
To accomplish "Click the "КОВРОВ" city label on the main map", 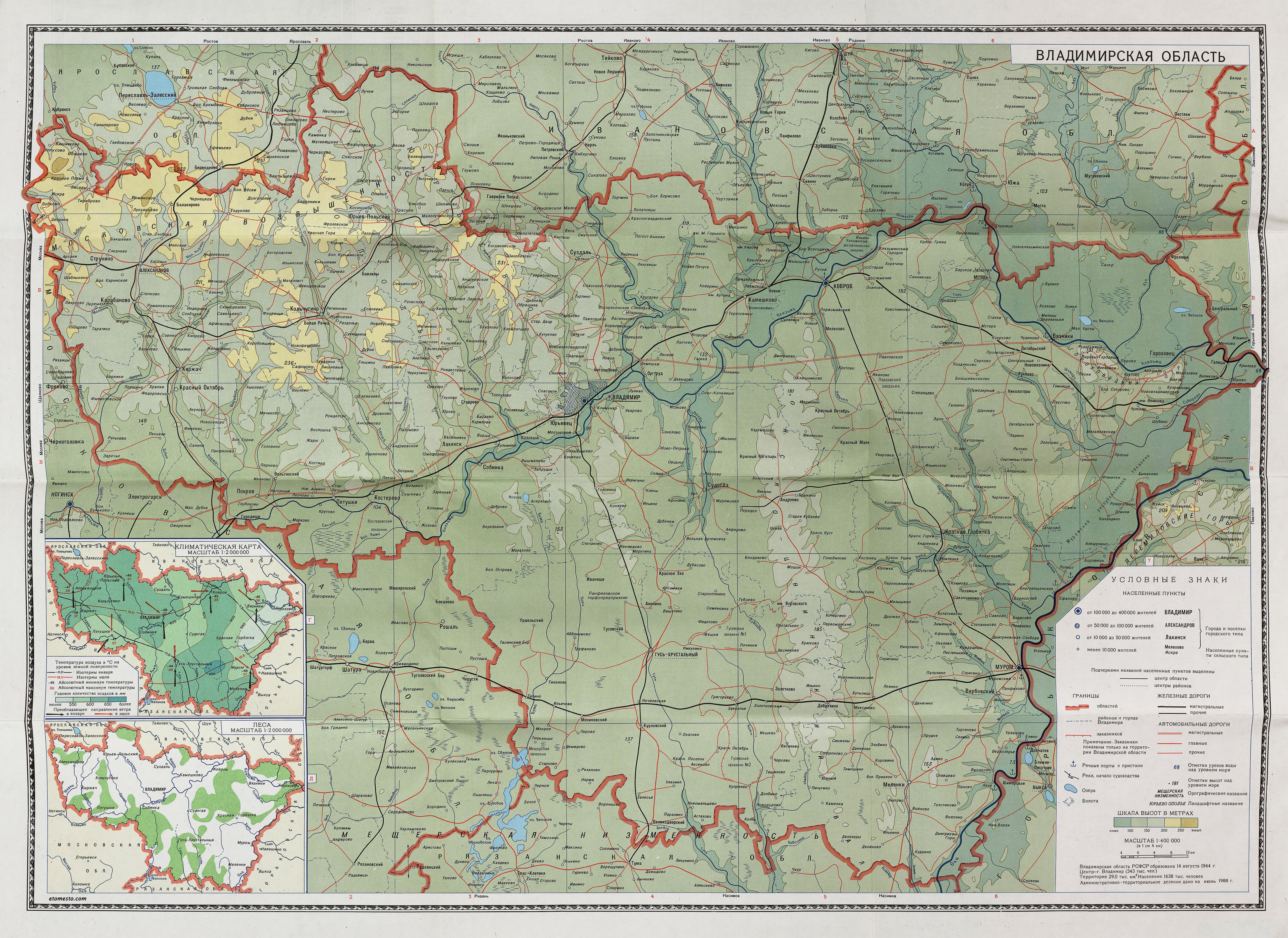I will click(843, 286).
